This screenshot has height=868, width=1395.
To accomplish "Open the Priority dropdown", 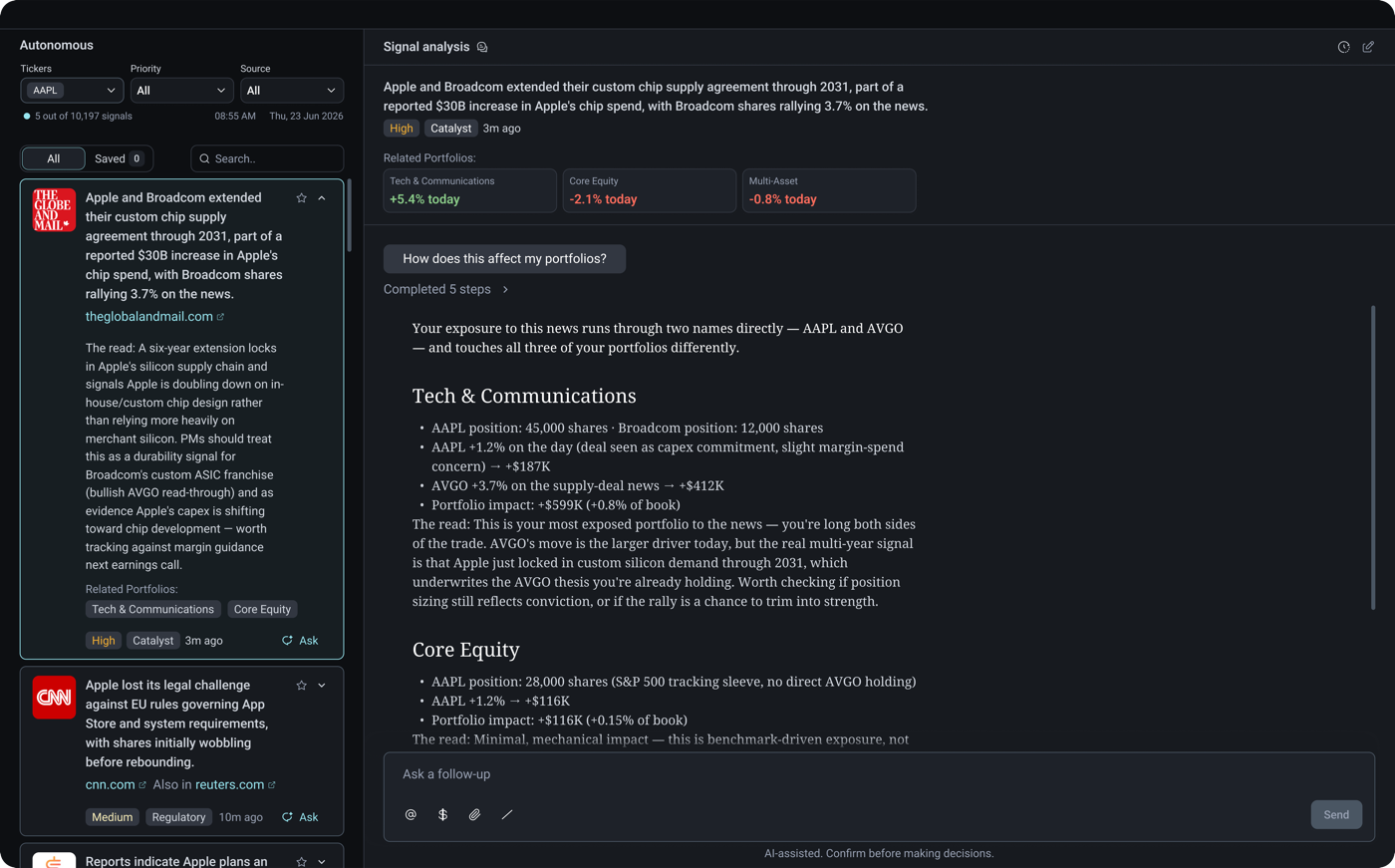I will (x=181, y=90).
